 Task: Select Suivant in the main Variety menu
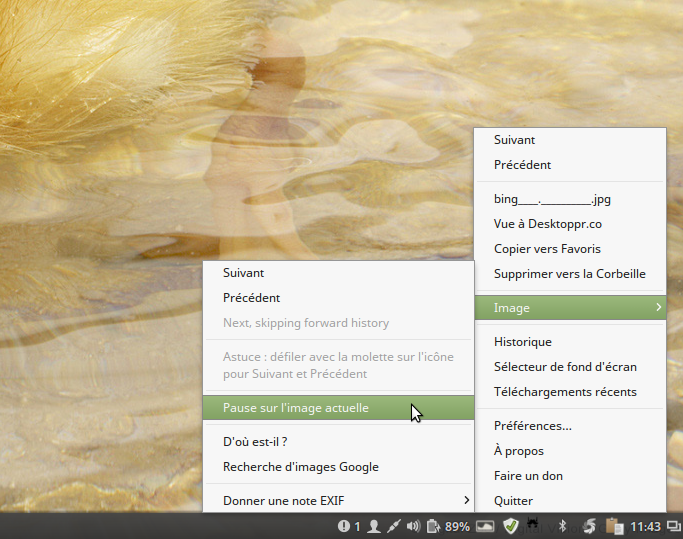pos(515,140)
